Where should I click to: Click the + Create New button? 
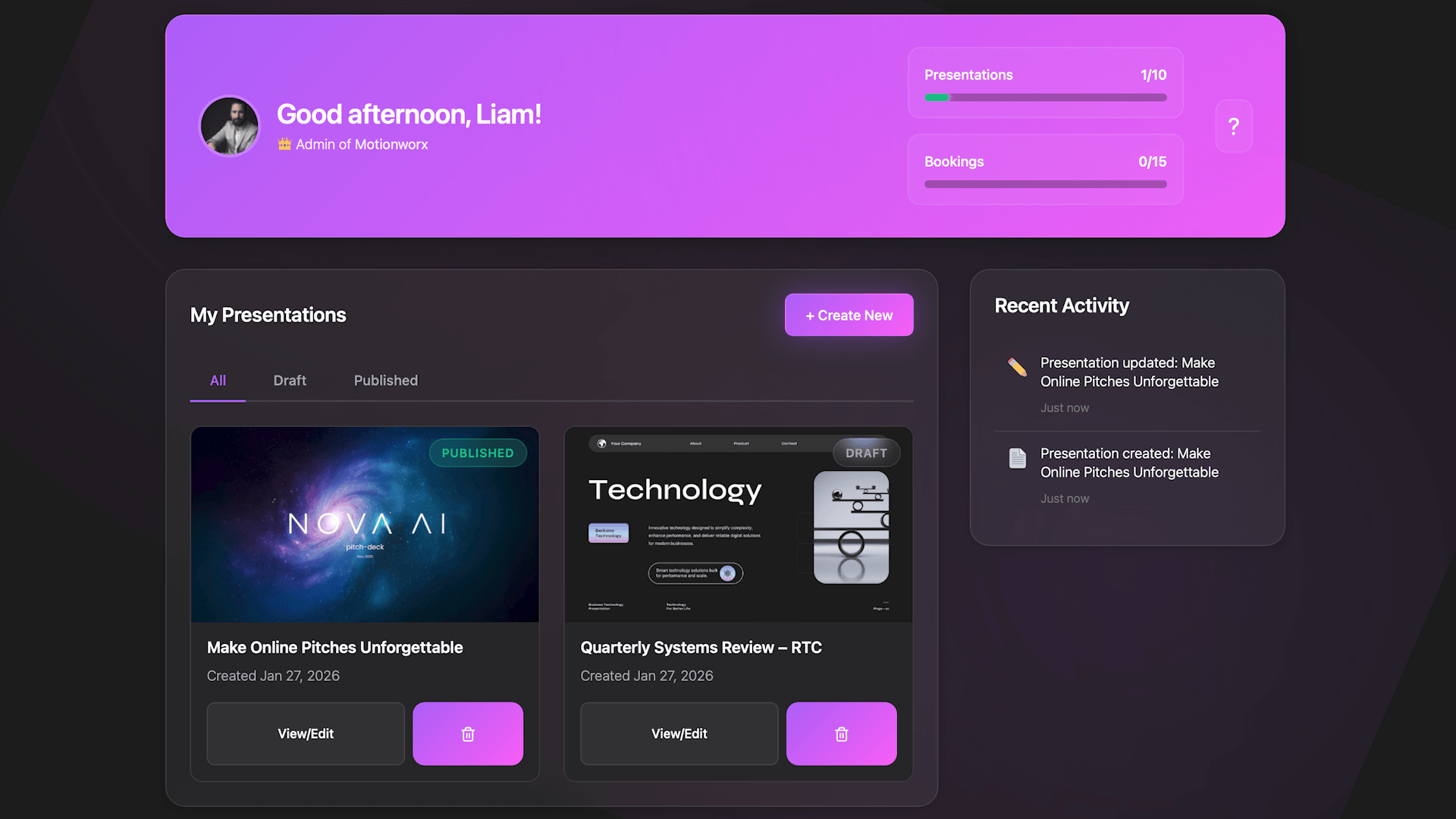[849, 315]
